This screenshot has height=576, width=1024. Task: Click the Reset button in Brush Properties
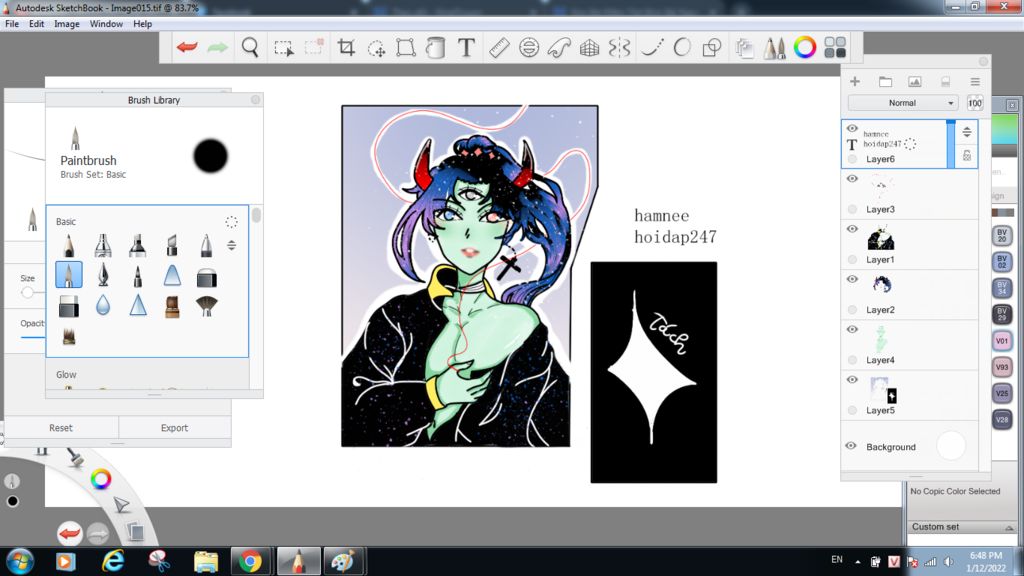(x=61, y=428)
